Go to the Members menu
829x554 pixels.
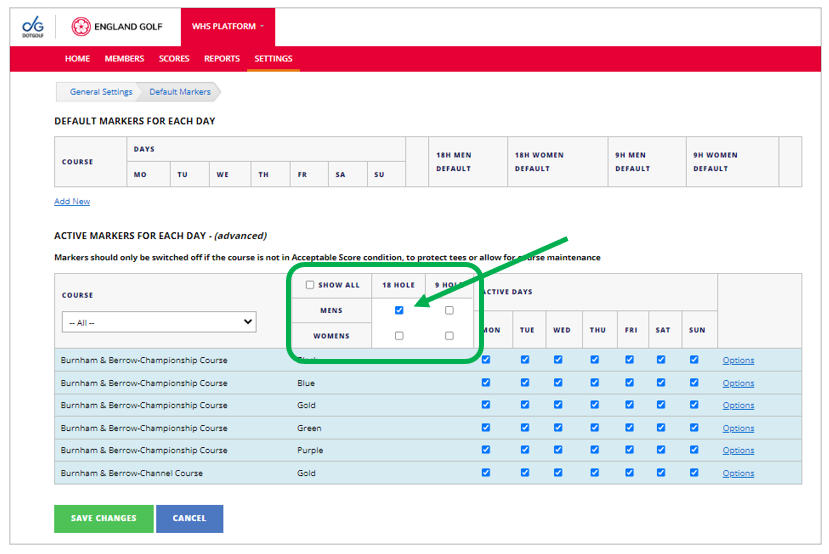[x=124, y=59]
